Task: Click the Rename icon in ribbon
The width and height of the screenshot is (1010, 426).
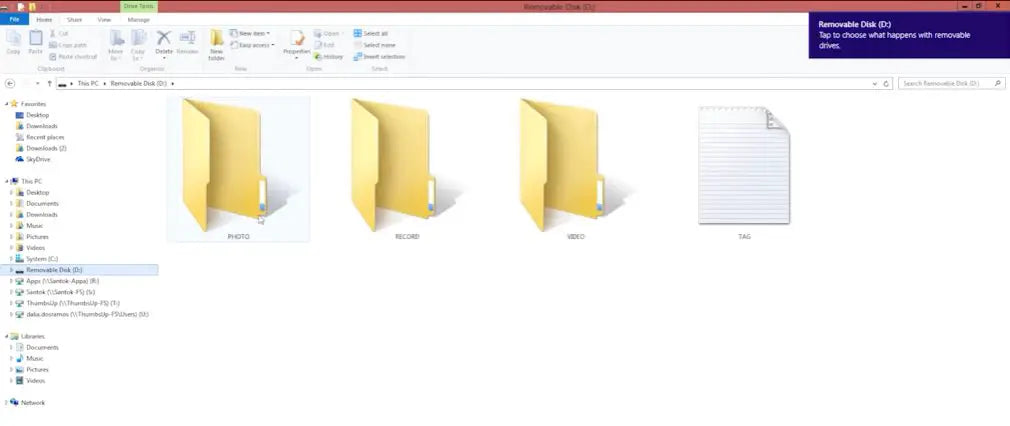Action: click(187, 43)
